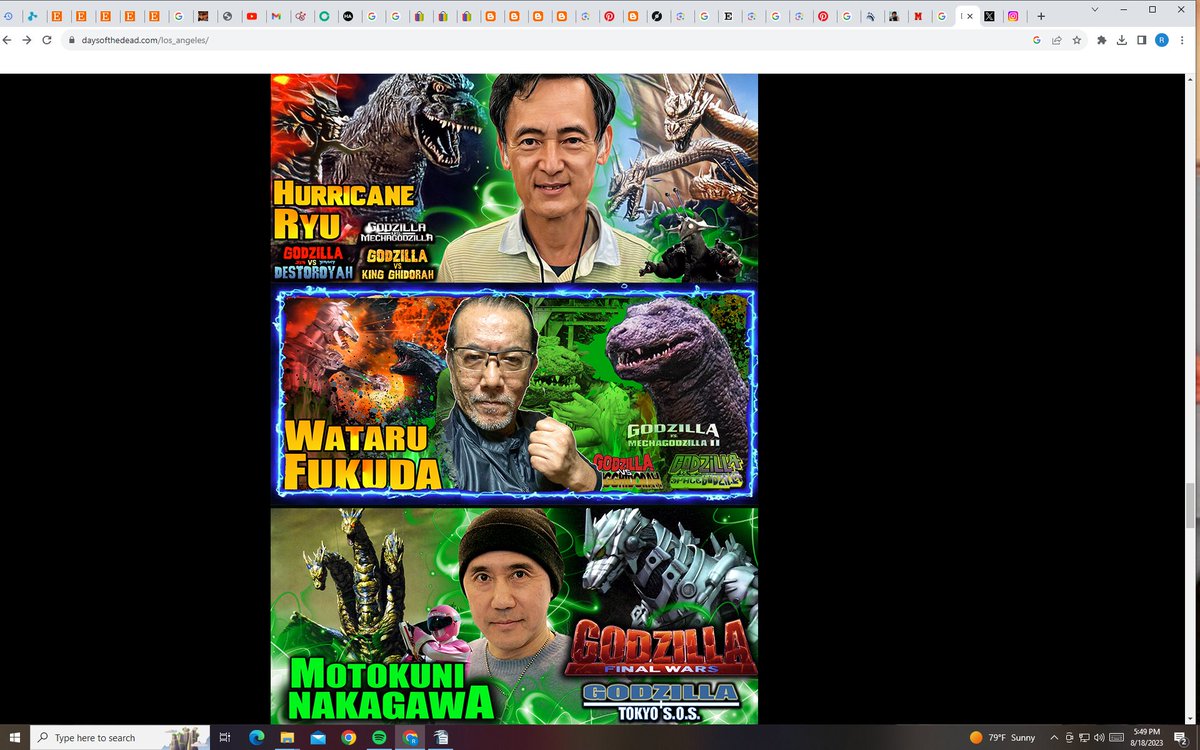
Task: Switch to the X (Twitter) tab
Action: (990, 16)
